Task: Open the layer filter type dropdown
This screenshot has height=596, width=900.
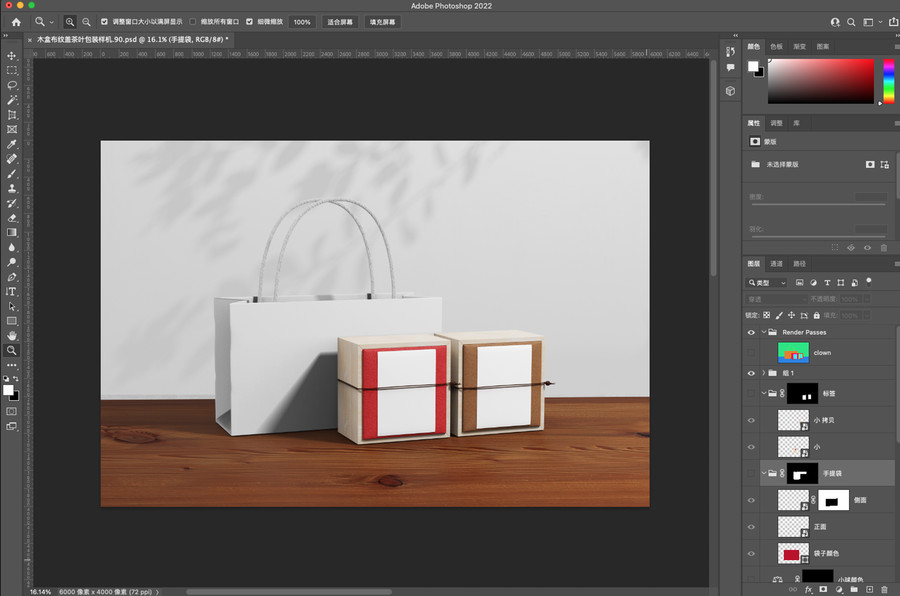Action: click(766, 282)
